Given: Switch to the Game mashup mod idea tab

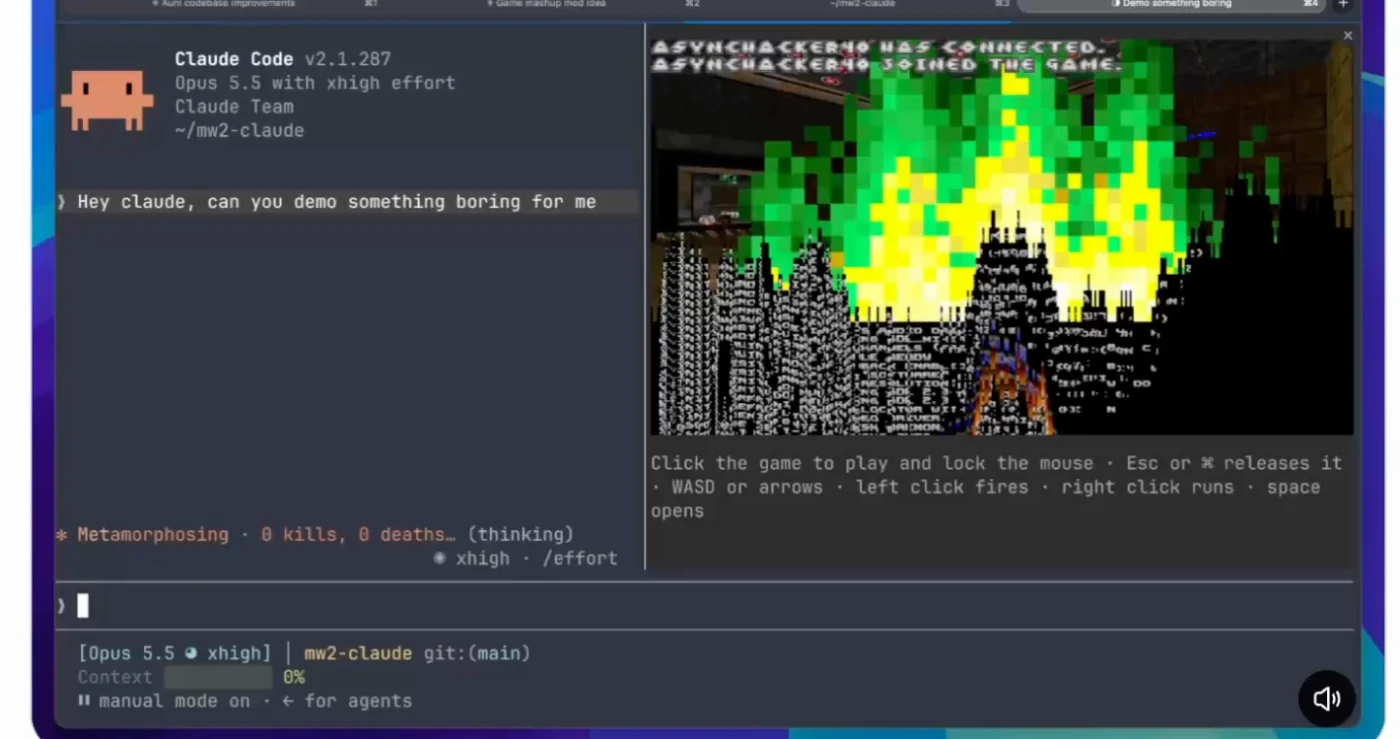Looking at the screenshot, I should (546, 4).
